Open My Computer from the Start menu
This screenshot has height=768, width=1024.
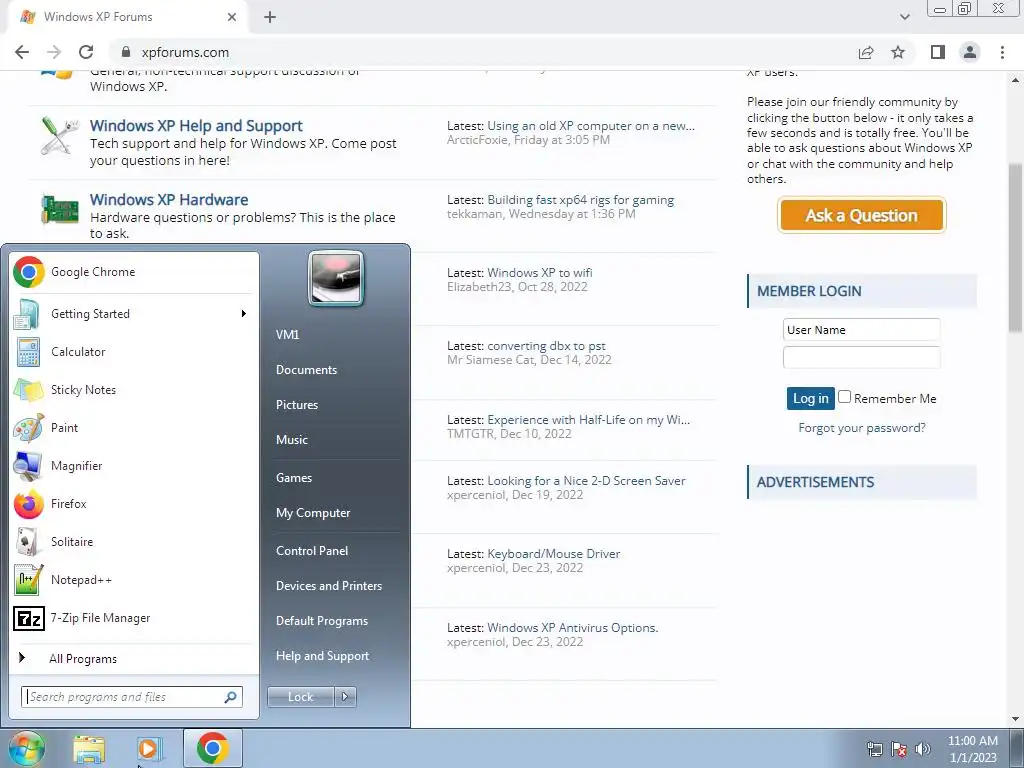coord(313,513)
